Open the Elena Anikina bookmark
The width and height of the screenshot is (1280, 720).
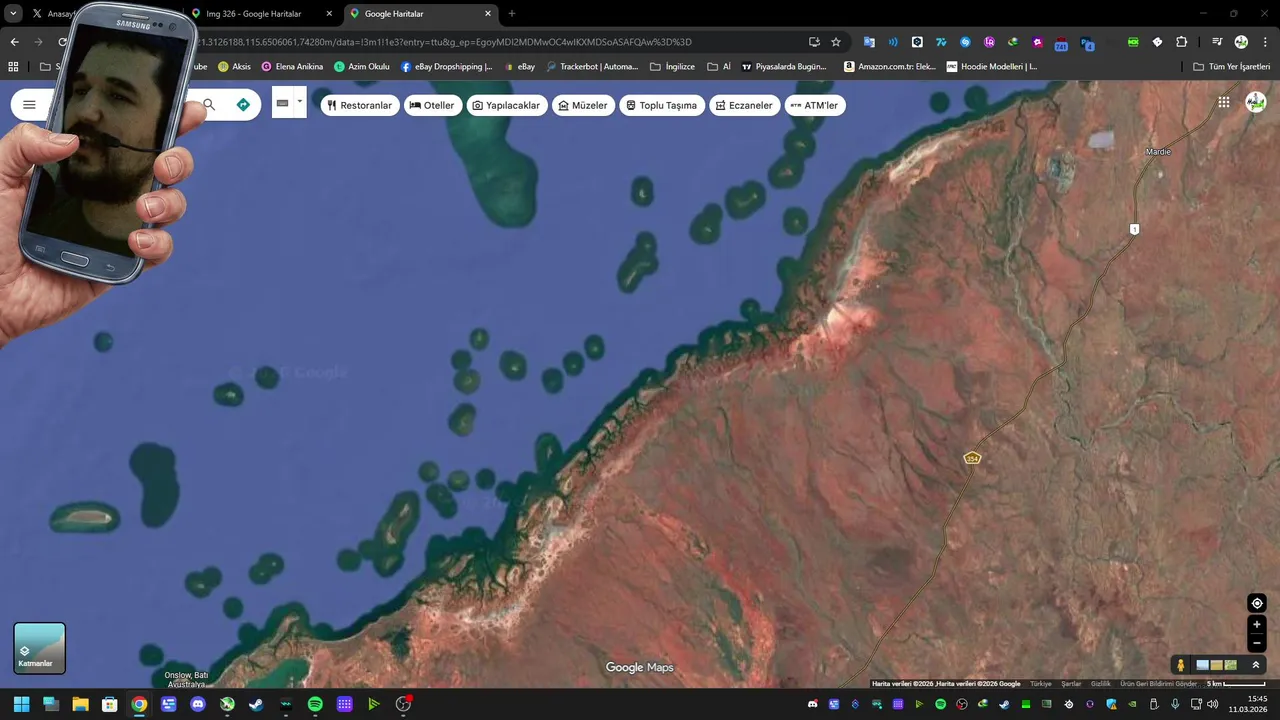click(x=292, y=67)
